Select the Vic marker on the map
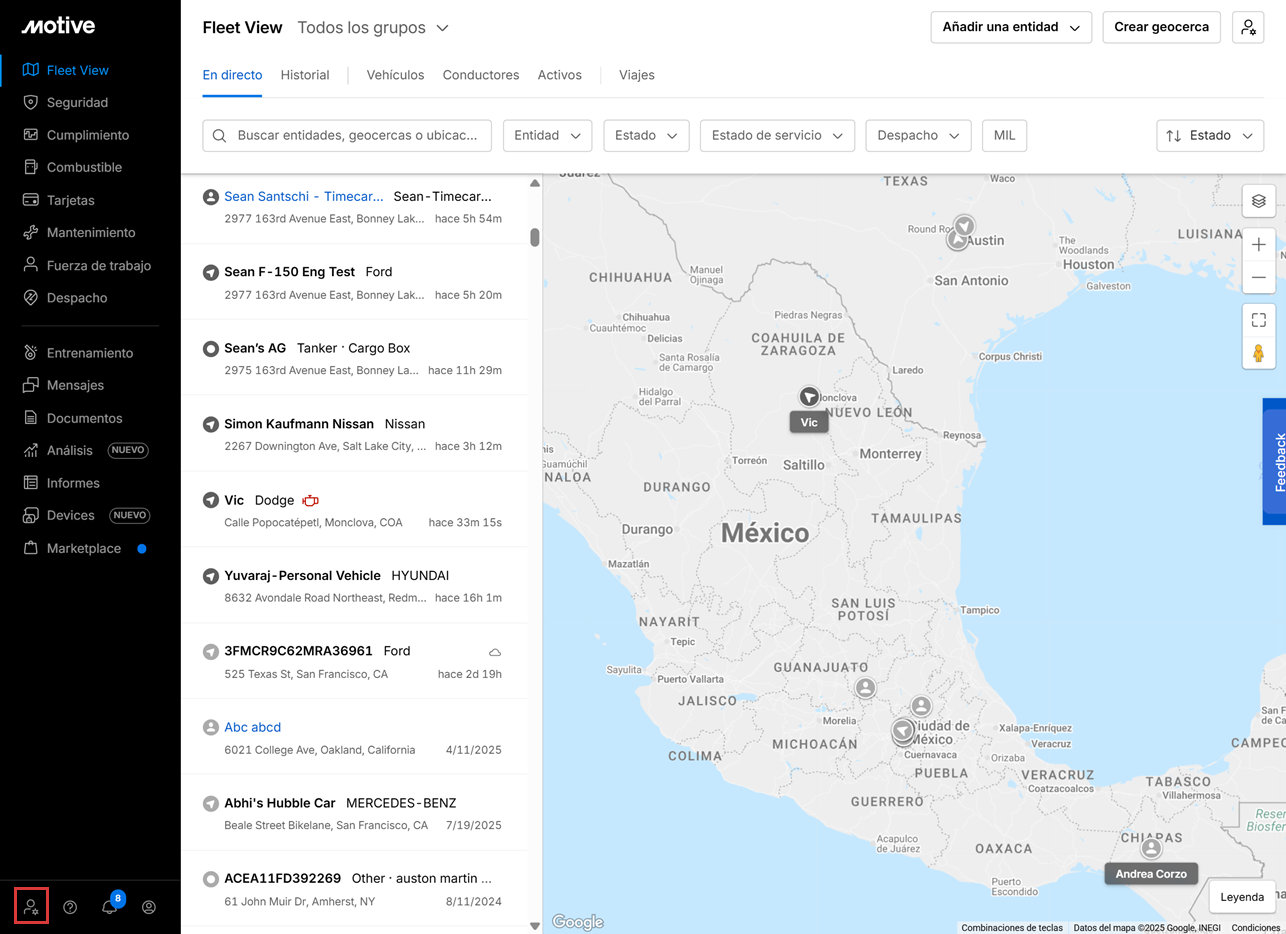Viewport: 1286px width, 934px height. 809,398
